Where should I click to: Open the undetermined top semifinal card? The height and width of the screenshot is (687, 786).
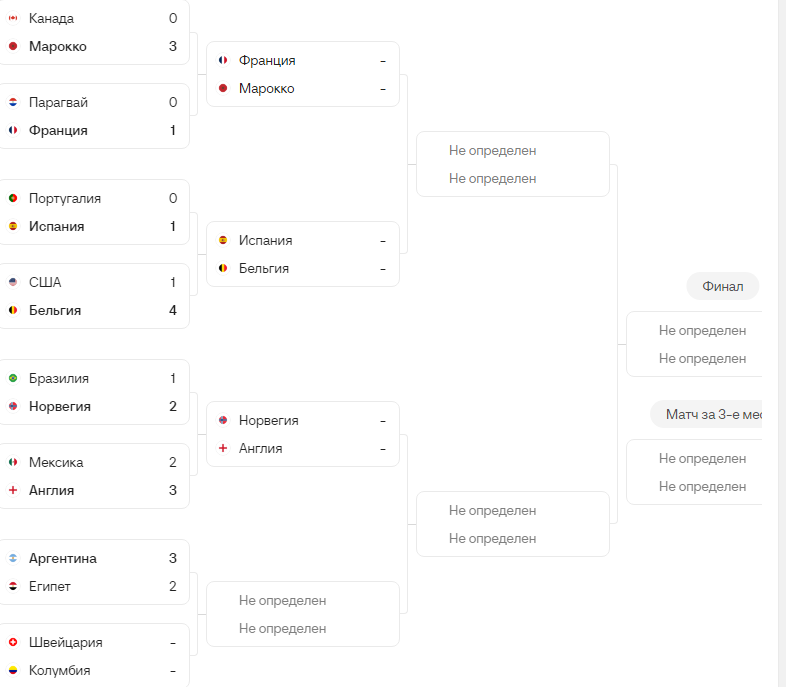point(513,164)
